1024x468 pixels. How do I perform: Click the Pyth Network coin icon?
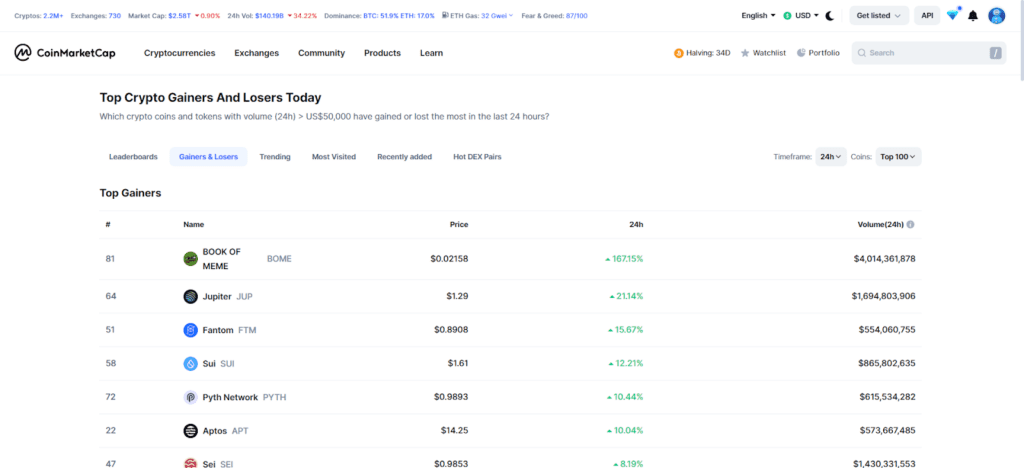tap(190, 397)
